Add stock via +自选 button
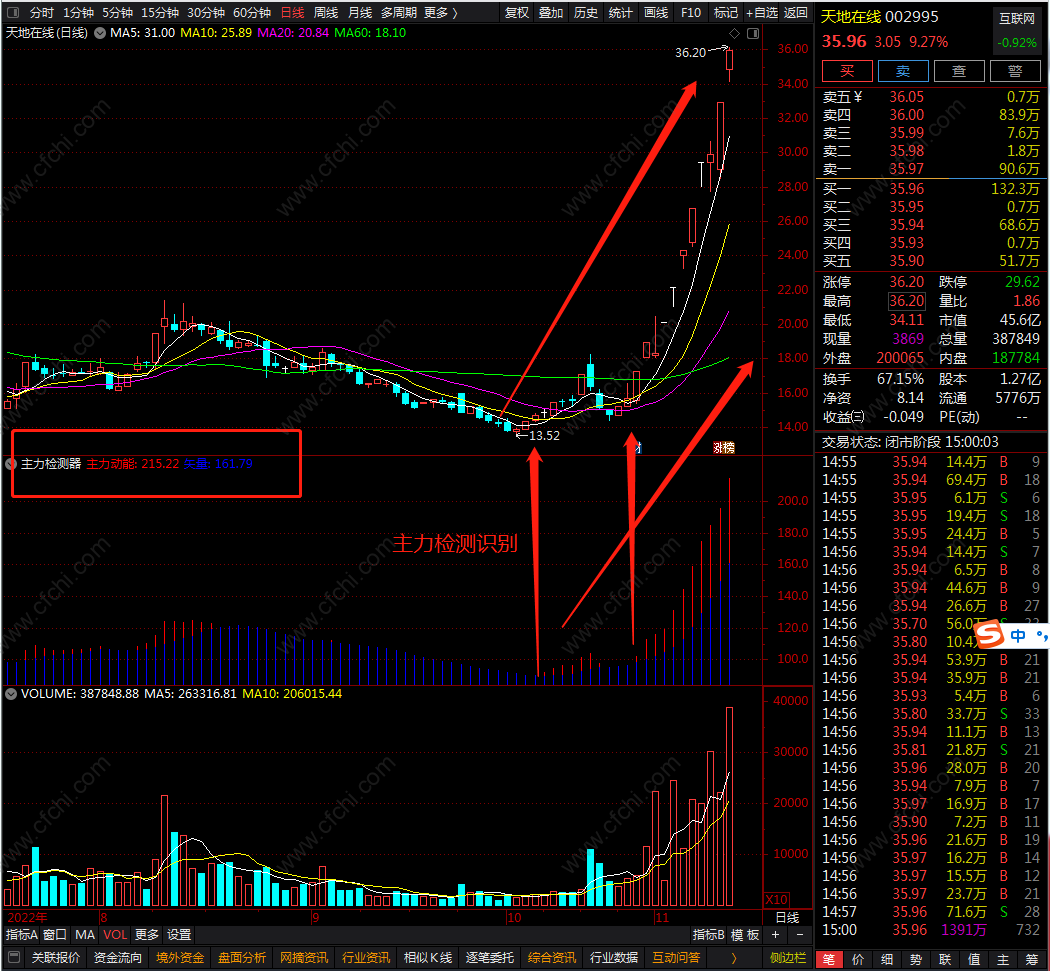Screen dimensions: 1050x971 pos(762,12)
